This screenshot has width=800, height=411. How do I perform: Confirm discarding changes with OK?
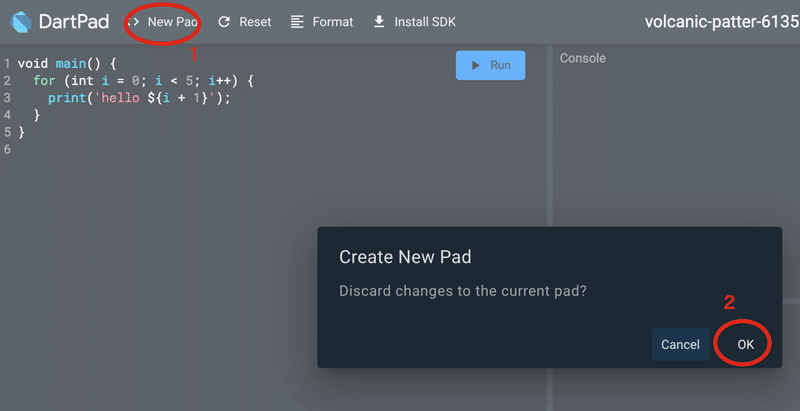pyautogui.click(x=745, y=344)
